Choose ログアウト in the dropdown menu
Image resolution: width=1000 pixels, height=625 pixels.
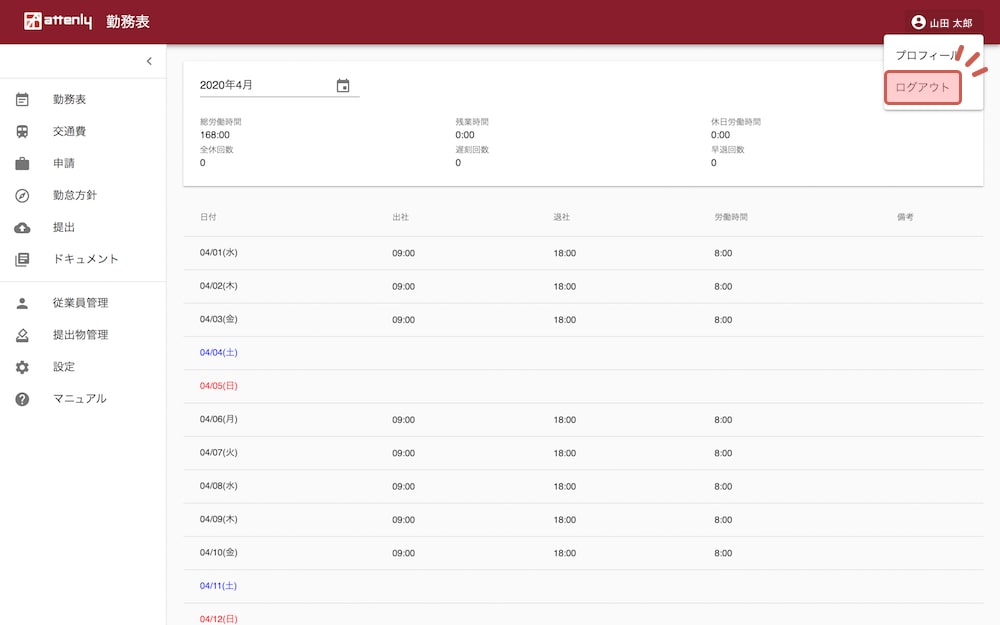[922, 88]
